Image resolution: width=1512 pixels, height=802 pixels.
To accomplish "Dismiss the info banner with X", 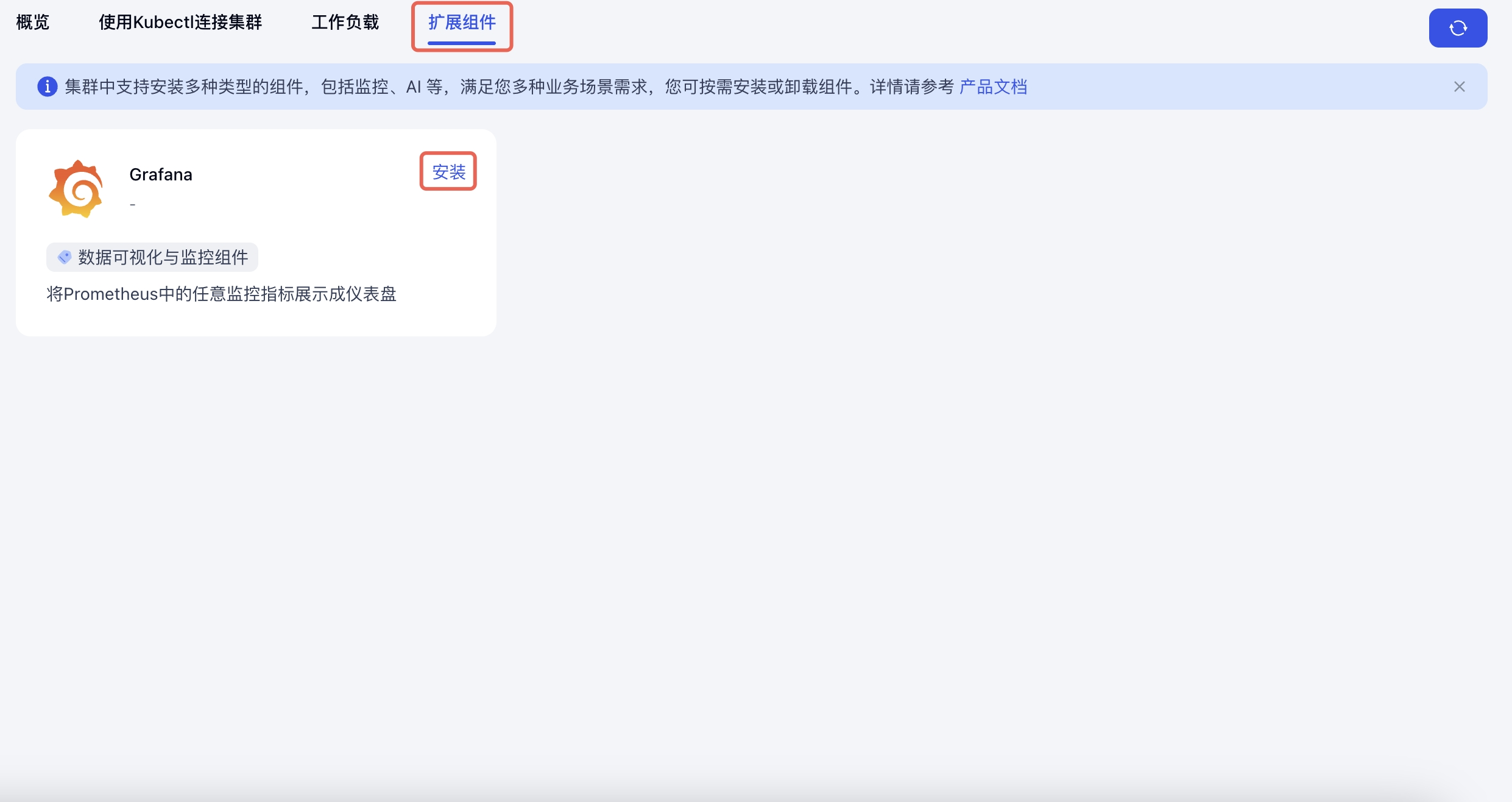I will point(1459,87).
